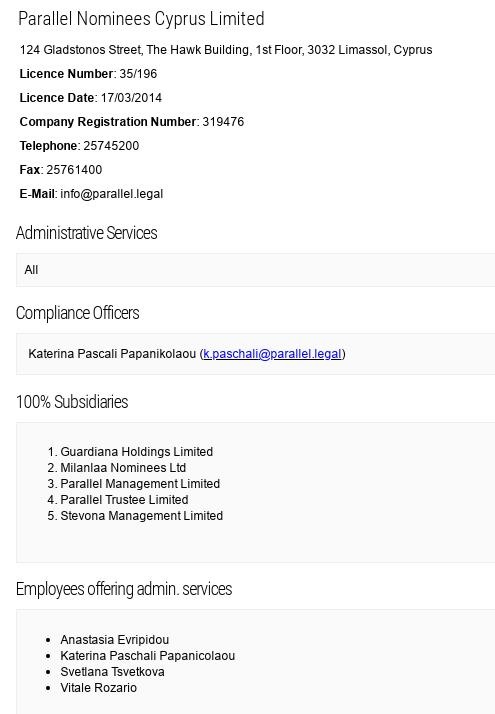Open the k.paschali@parallel.legal email link

point(272,354)
